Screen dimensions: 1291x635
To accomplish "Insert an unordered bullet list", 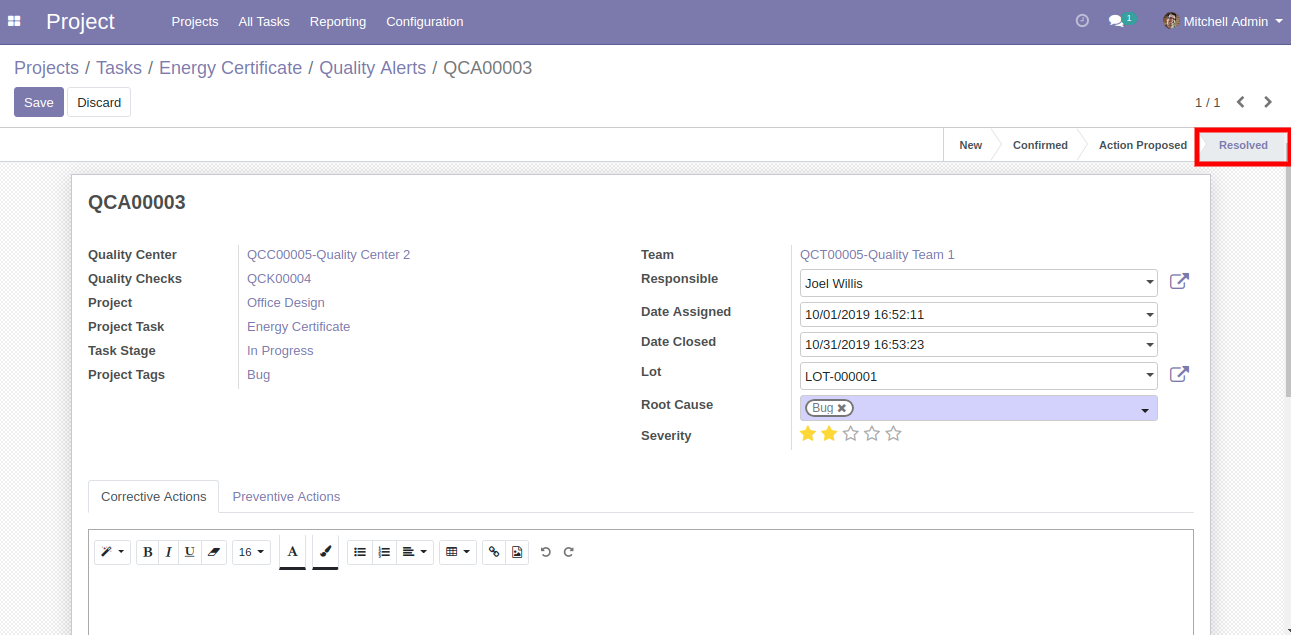I will pyautogui.click(x=360, y=552).
